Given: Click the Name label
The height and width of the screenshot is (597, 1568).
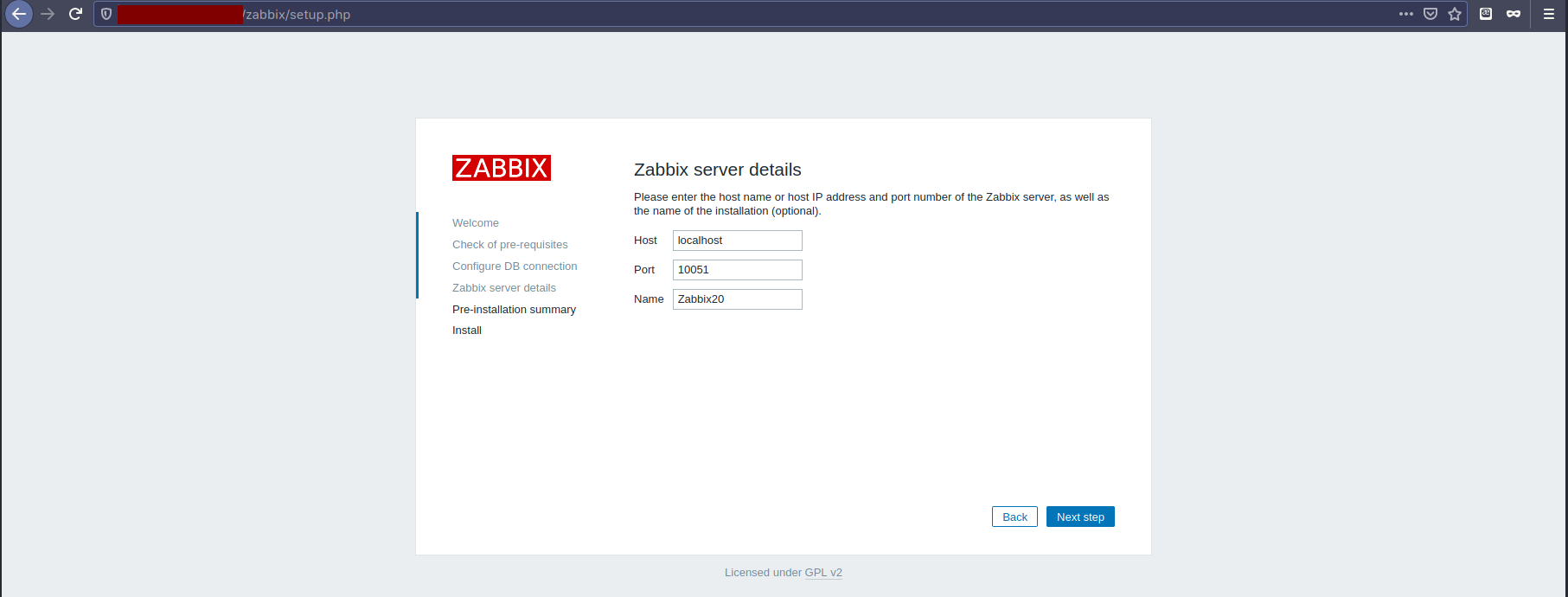Looking at the screenshot, I should click(649, 299).
